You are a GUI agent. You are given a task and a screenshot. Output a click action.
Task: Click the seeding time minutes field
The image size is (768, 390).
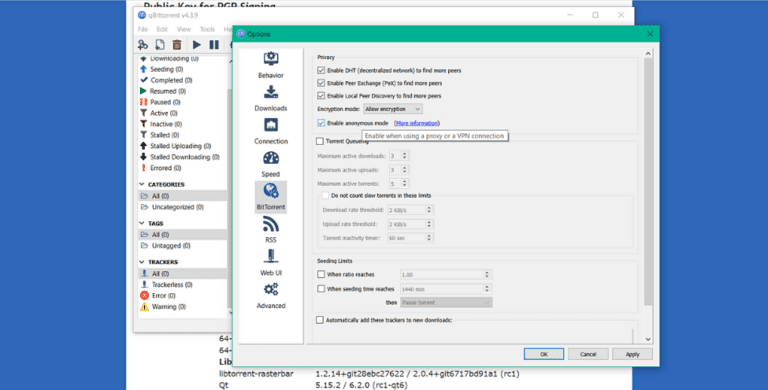pyautogui.click(x=446, y=289)
